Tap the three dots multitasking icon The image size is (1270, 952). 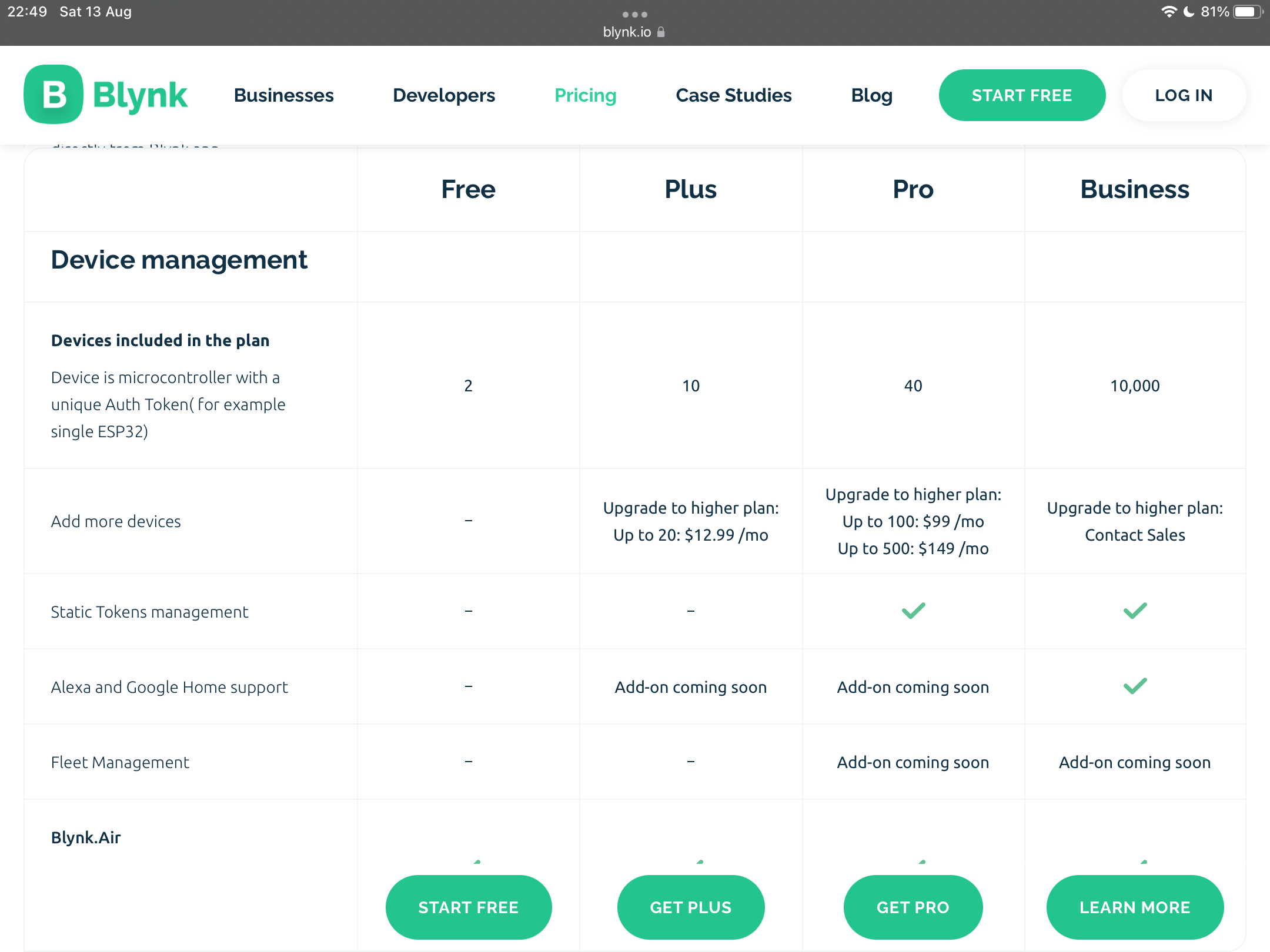[635, 14]
